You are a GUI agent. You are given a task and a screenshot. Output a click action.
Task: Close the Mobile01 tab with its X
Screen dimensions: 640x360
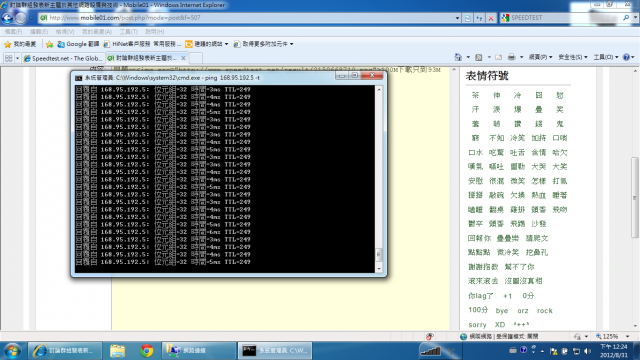point(183,58)
